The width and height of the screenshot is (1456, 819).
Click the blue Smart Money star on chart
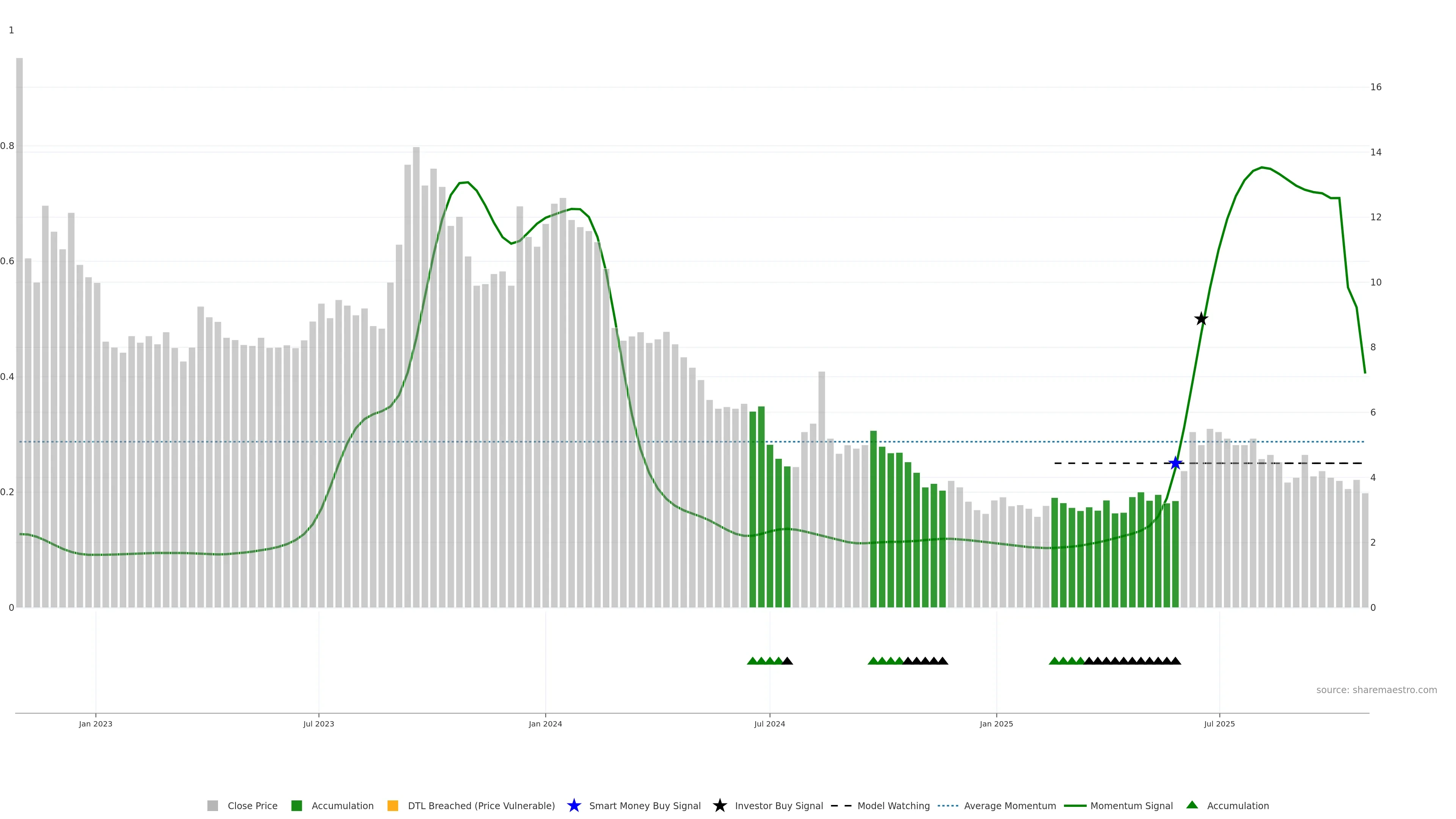[1175, 463]
